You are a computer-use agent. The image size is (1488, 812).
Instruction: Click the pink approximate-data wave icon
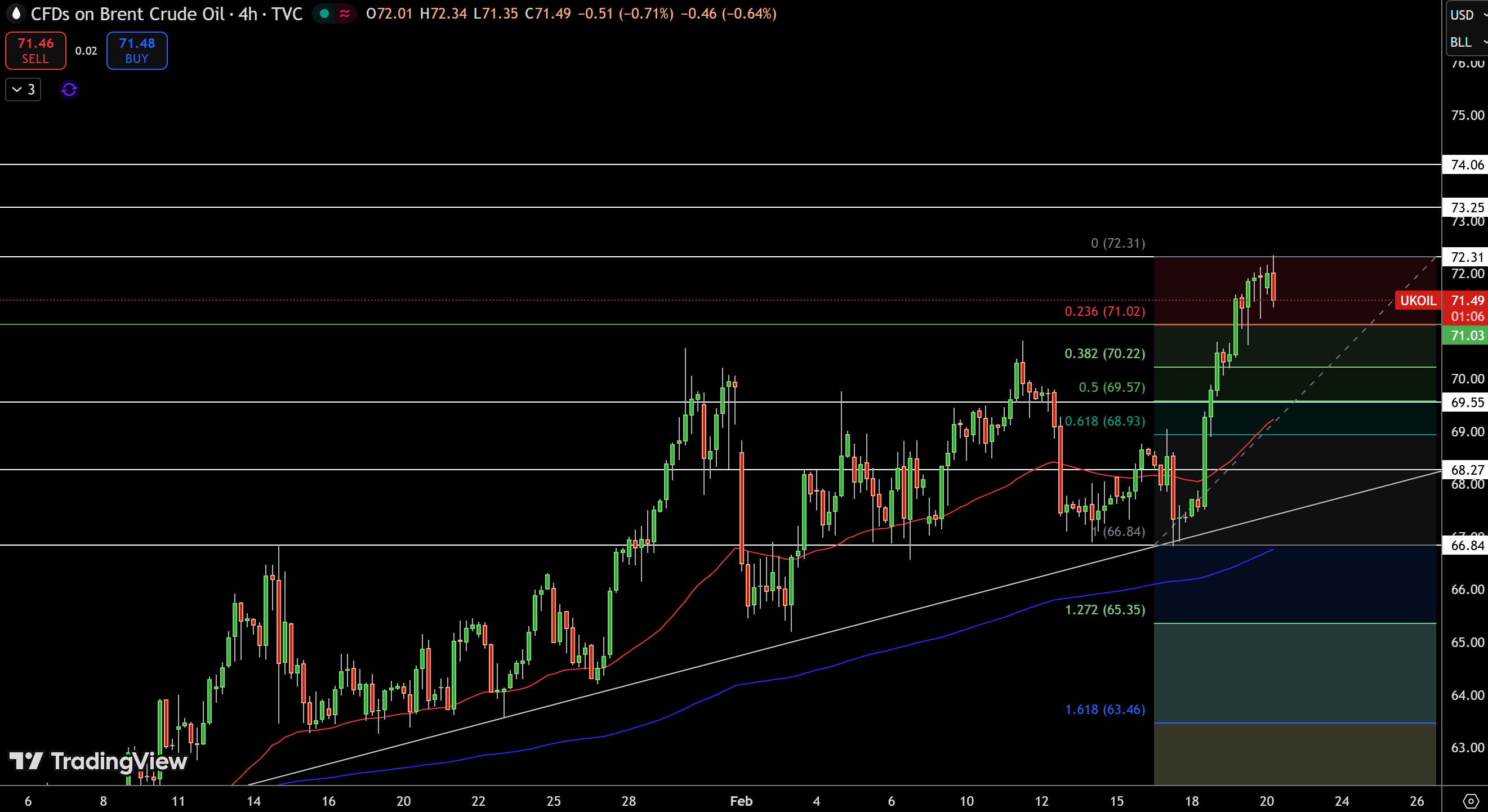345,14
